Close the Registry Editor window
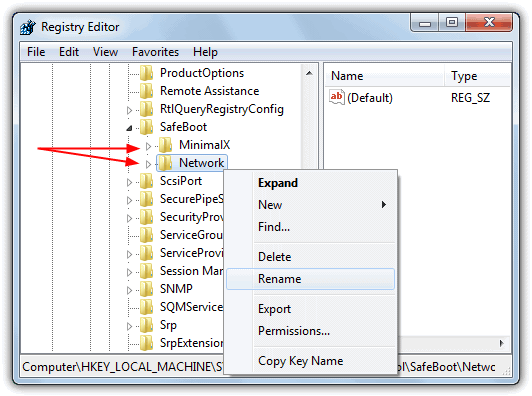 point(489,23)
